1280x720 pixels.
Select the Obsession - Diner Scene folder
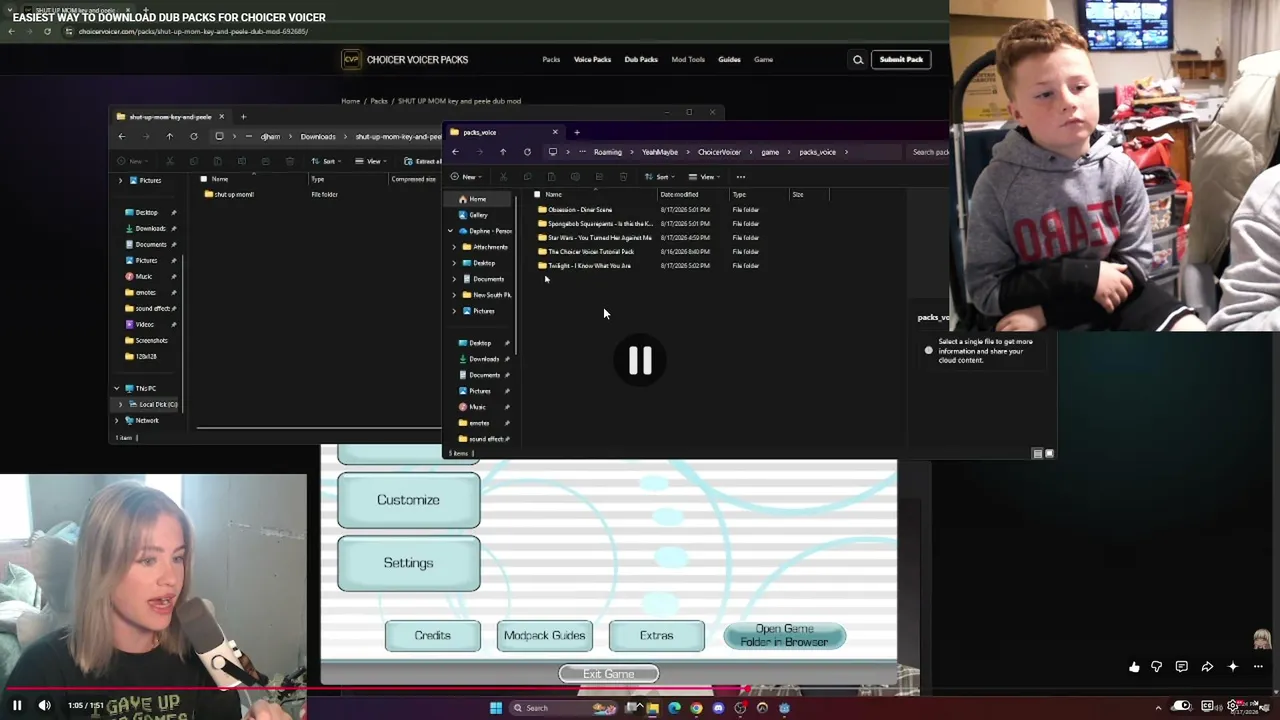point(580,210)
